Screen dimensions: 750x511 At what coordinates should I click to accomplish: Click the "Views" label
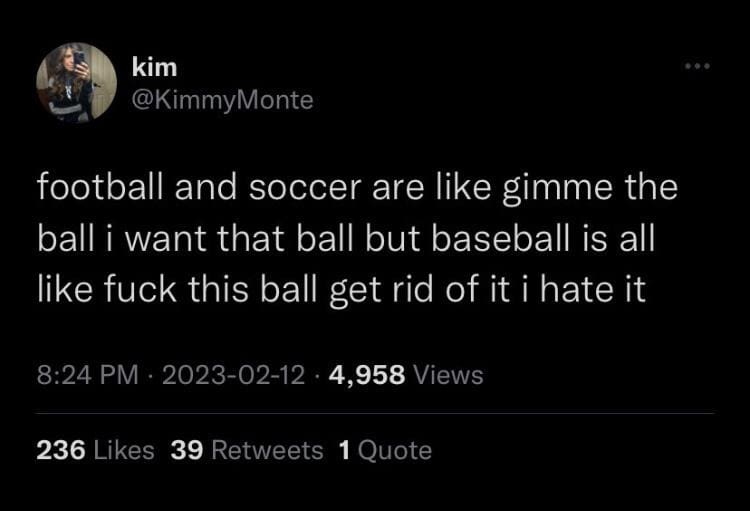pyautogui.click(x=448, y=375)
